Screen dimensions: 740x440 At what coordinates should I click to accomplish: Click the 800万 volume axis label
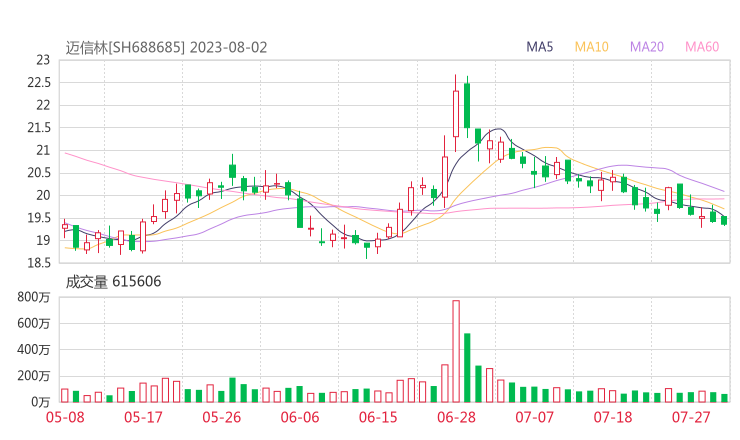tap(34, 297)
